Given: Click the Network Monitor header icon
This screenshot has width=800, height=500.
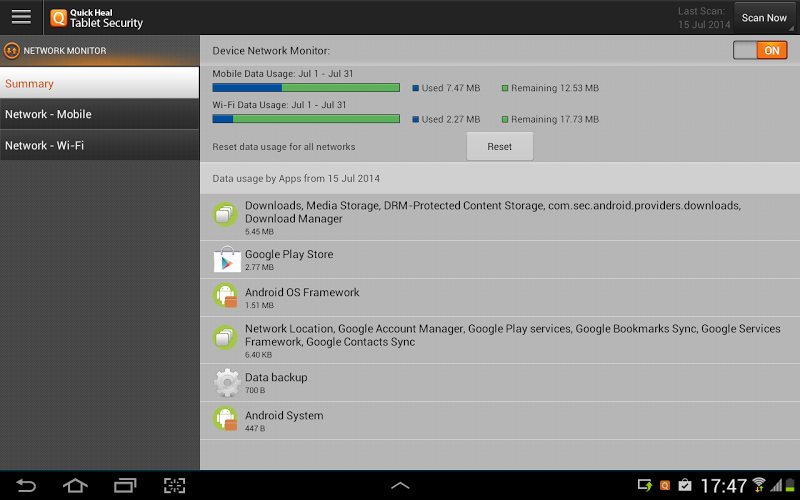Looking at the screenshot, I should point(12,51).
